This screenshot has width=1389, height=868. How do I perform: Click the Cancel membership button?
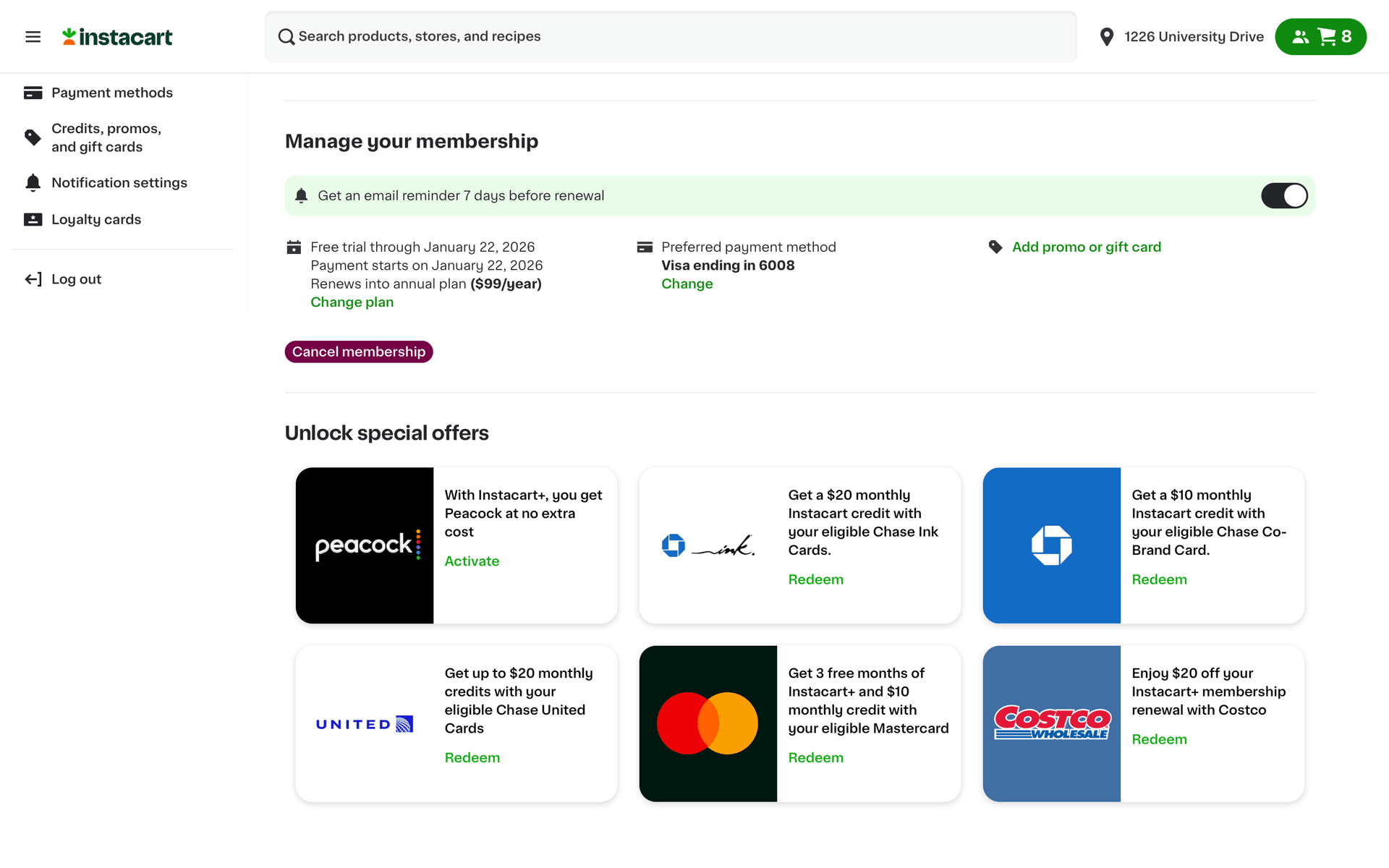pyautogui.click(x=359, y=352)
